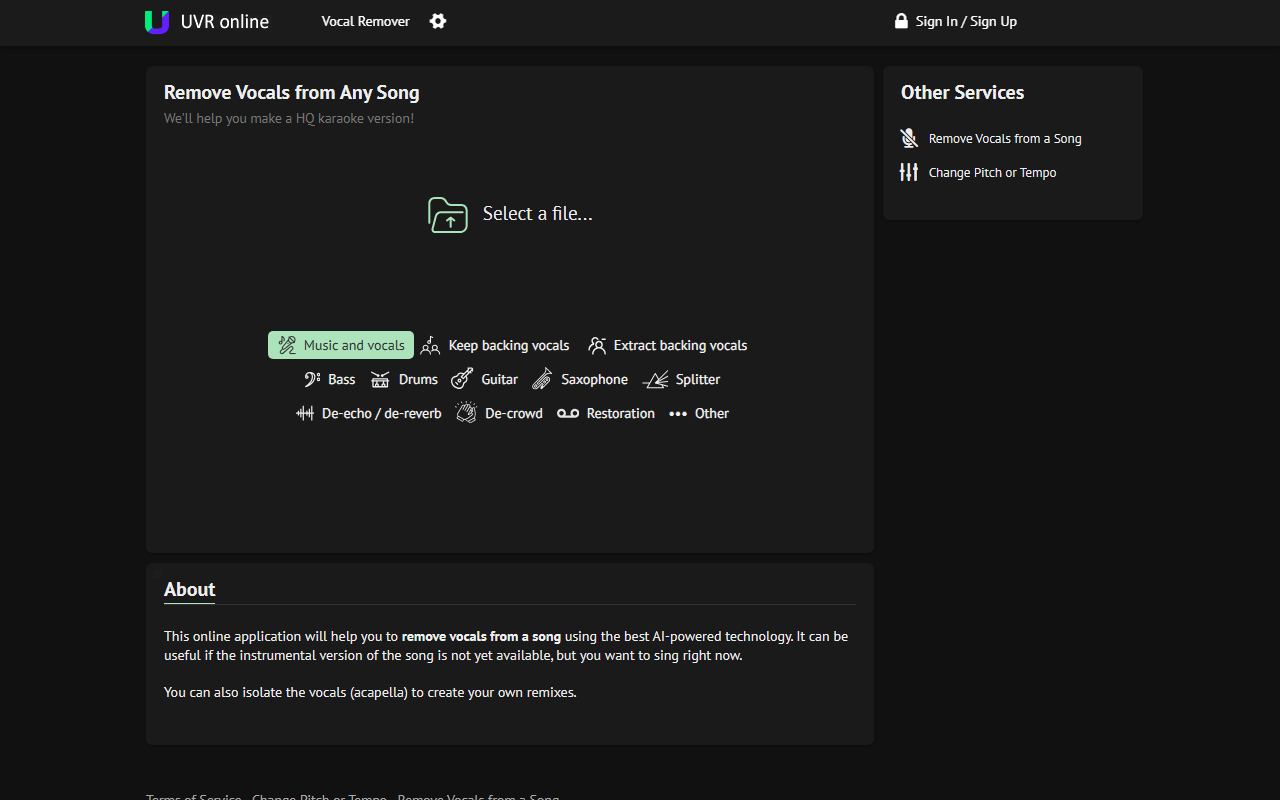Select the Keep backing vocals mode

pyautogui.click(x=495, y=345)
